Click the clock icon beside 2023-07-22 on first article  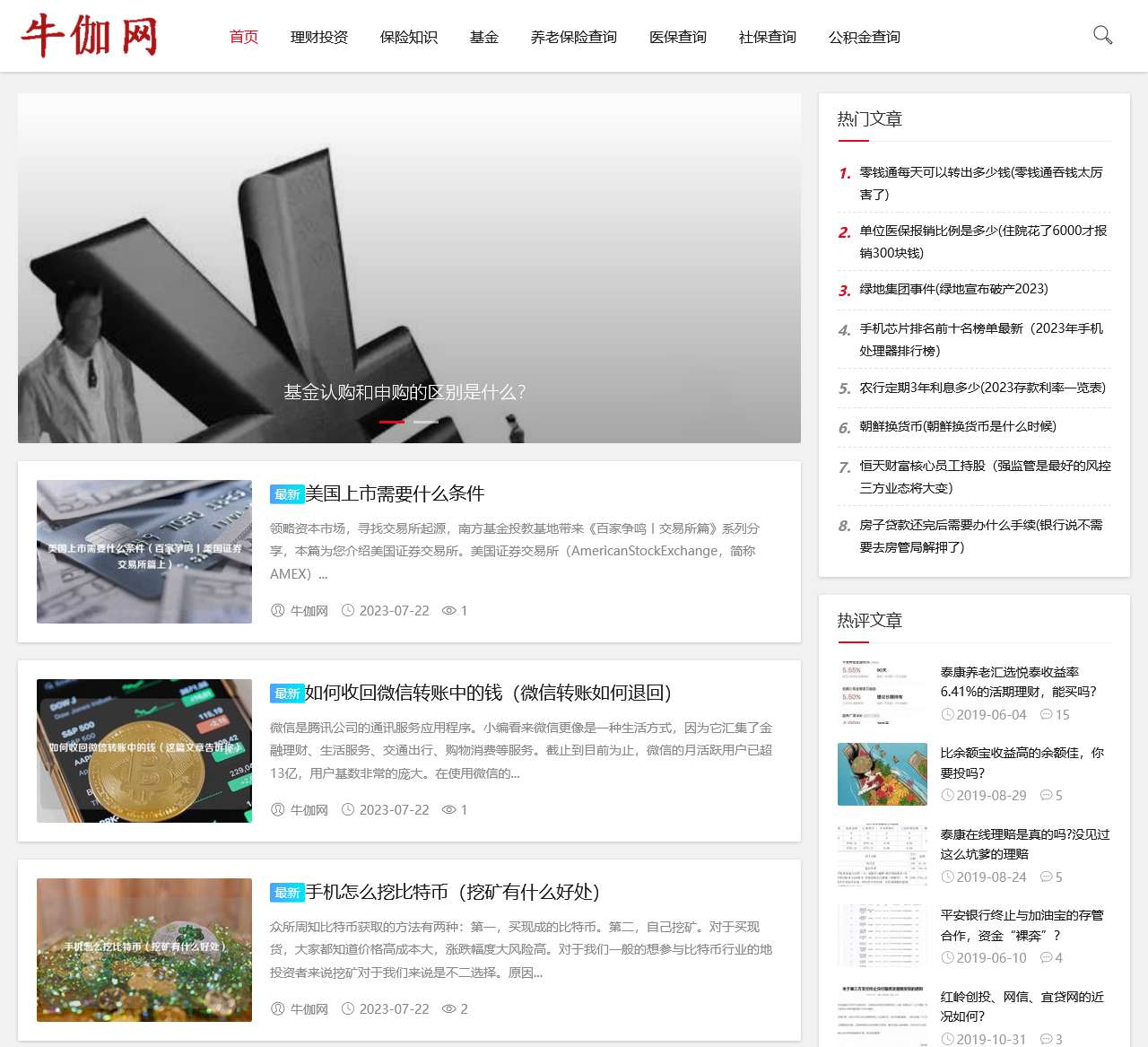348,610
